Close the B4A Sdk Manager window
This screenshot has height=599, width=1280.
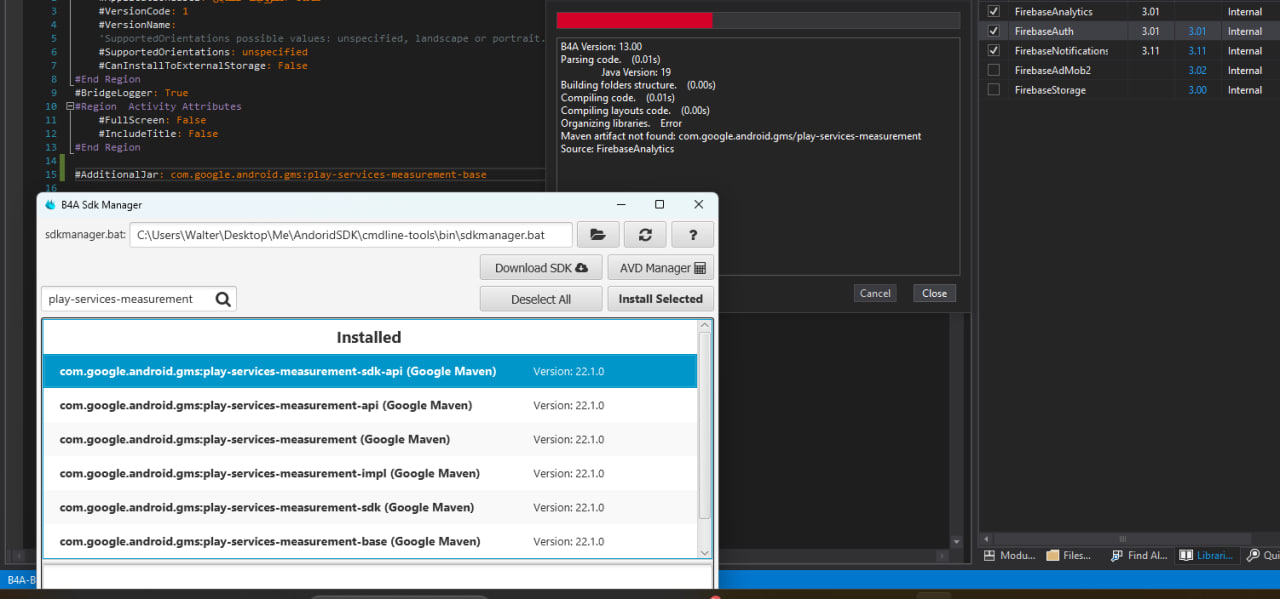pyautogui.click(x=698, y=204)
